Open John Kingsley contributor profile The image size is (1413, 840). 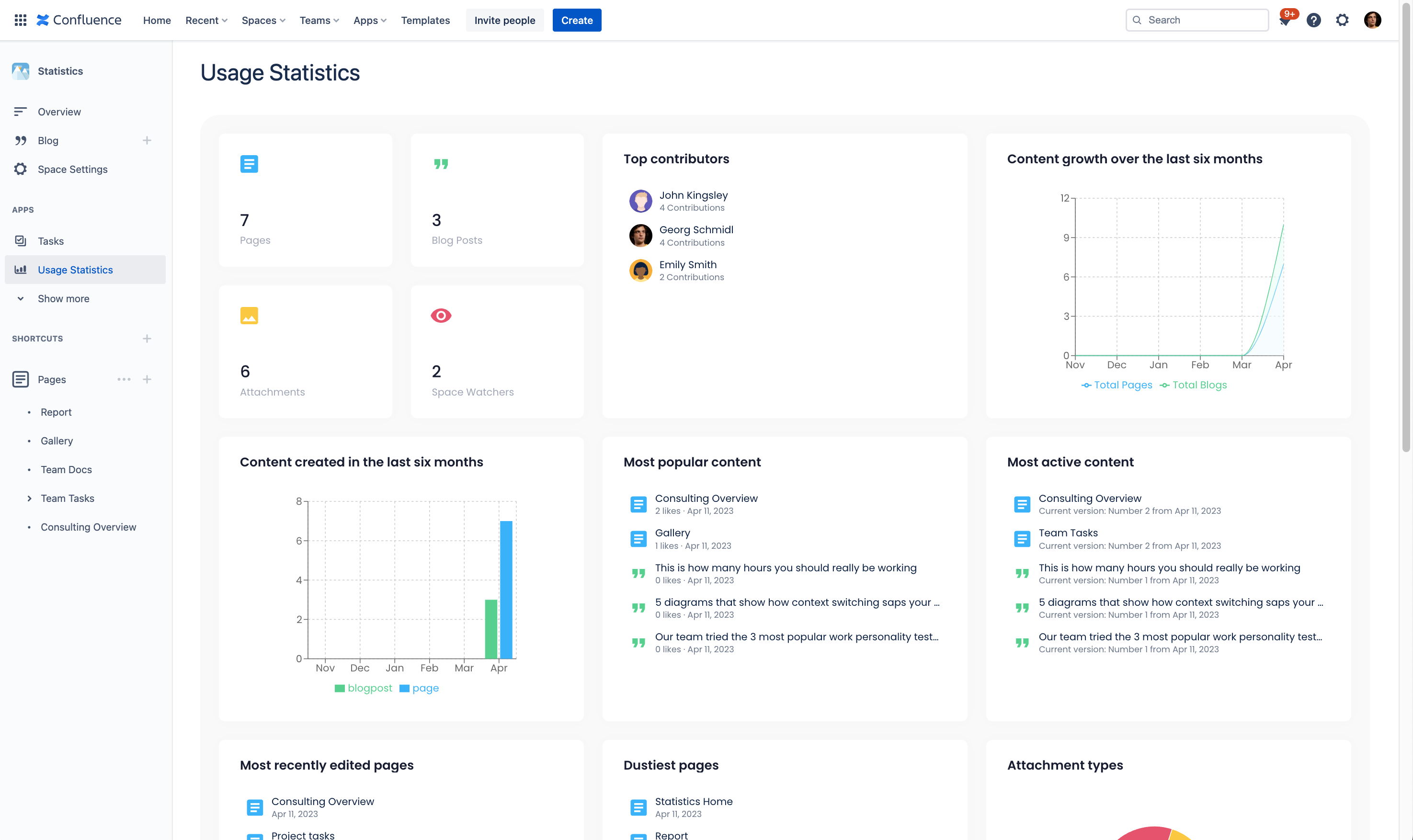click(694, 195)
